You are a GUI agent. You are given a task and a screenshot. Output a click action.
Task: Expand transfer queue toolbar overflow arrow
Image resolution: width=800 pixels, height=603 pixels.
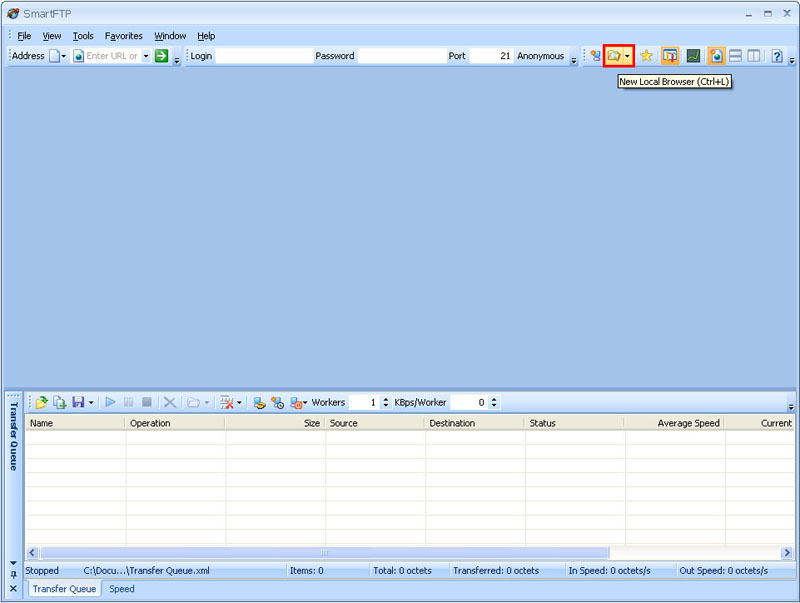point(791,407)
